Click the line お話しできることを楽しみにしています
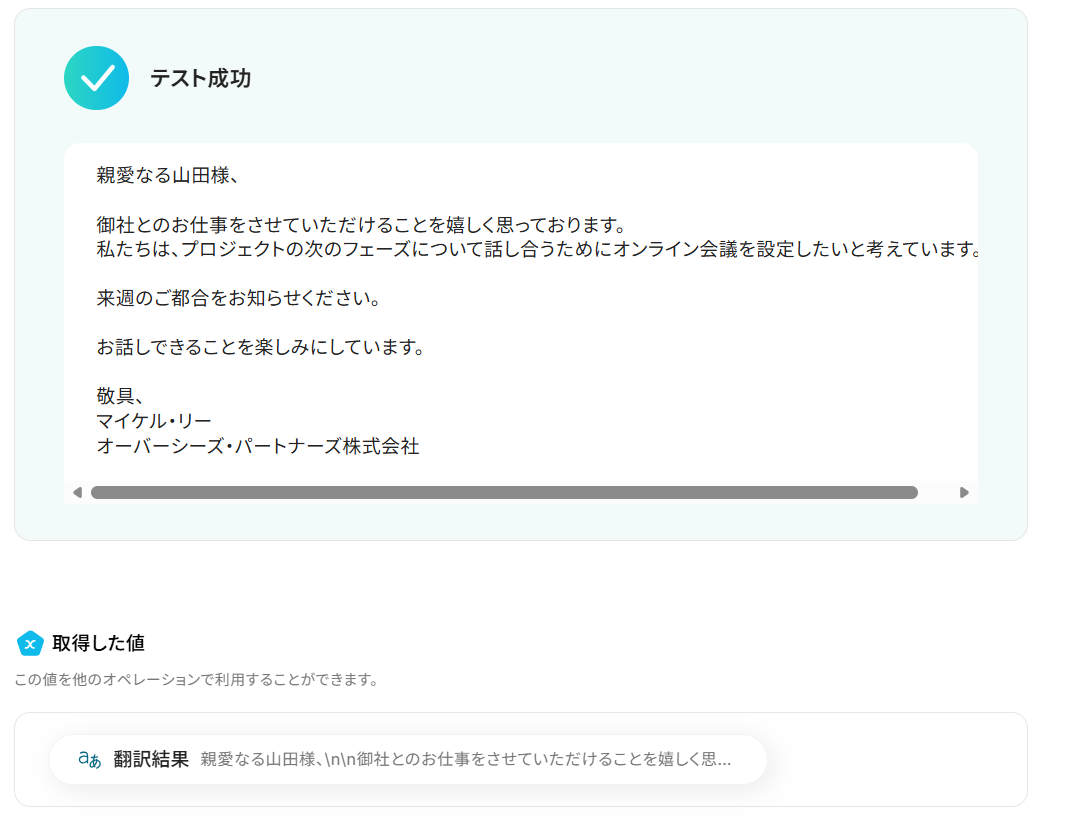Image resolution: width=1068 pixels, height=838 pixels. tap(261, 347)
